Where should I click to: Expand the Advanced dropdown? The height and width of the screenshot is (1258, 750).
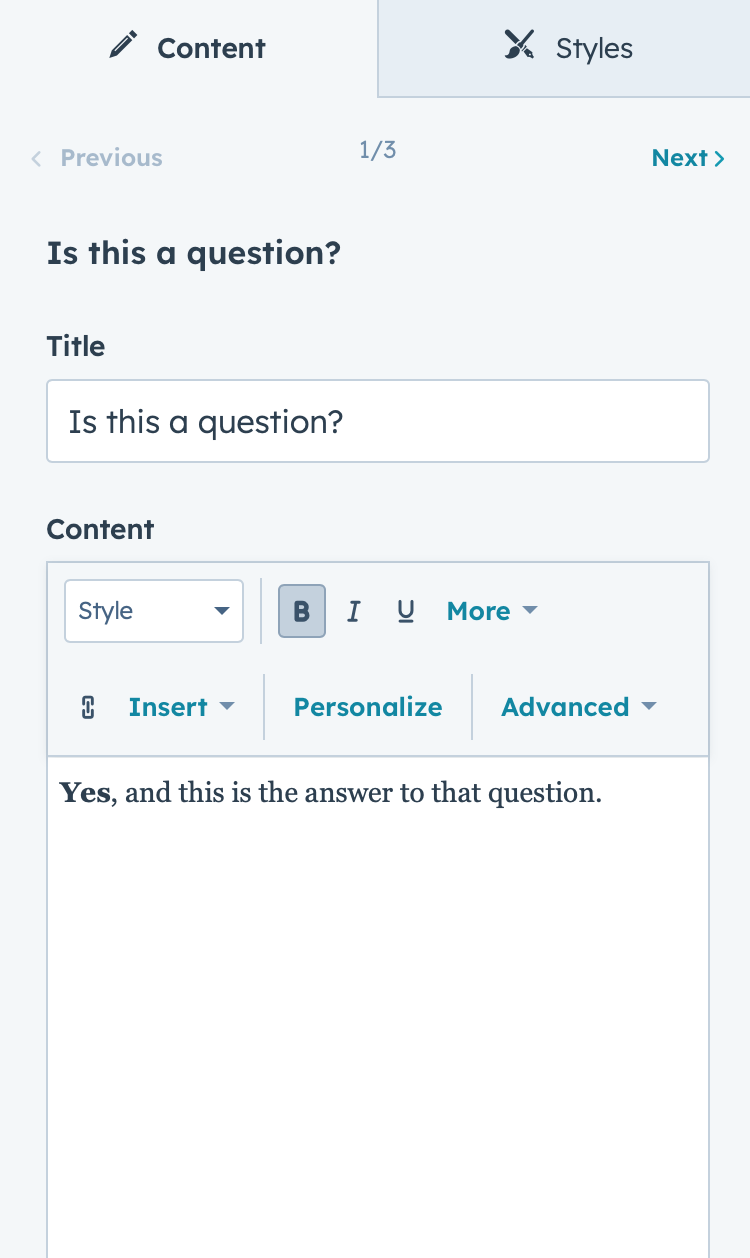point(579,707)
